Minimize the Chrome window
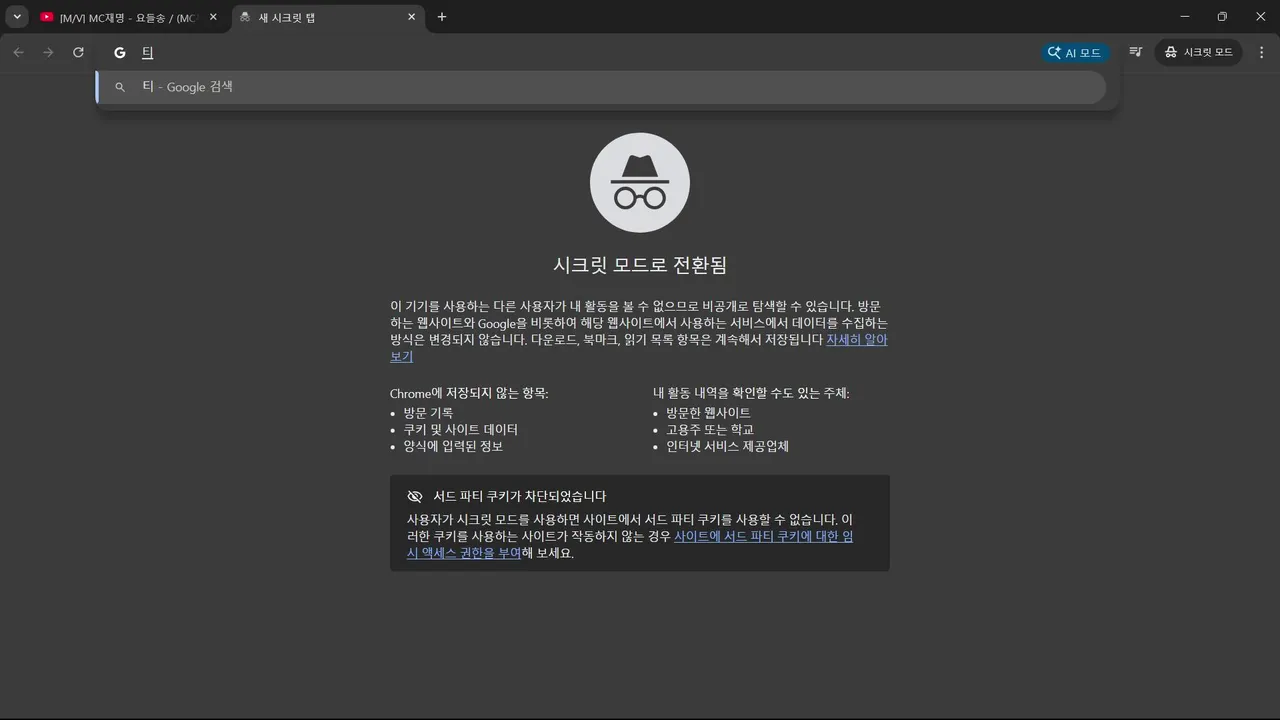1280x720 pixels. [1185, 17]
